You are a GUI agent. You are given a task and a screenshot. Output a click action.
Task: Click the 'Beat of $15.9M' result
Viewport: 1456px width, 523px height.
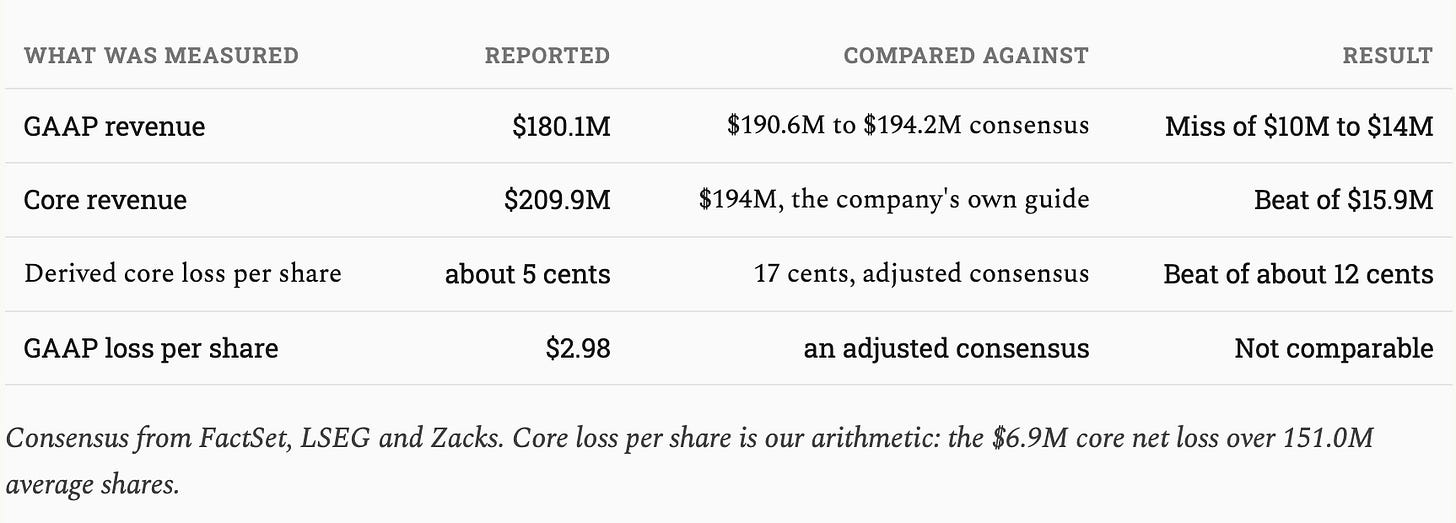point(1344,200)
